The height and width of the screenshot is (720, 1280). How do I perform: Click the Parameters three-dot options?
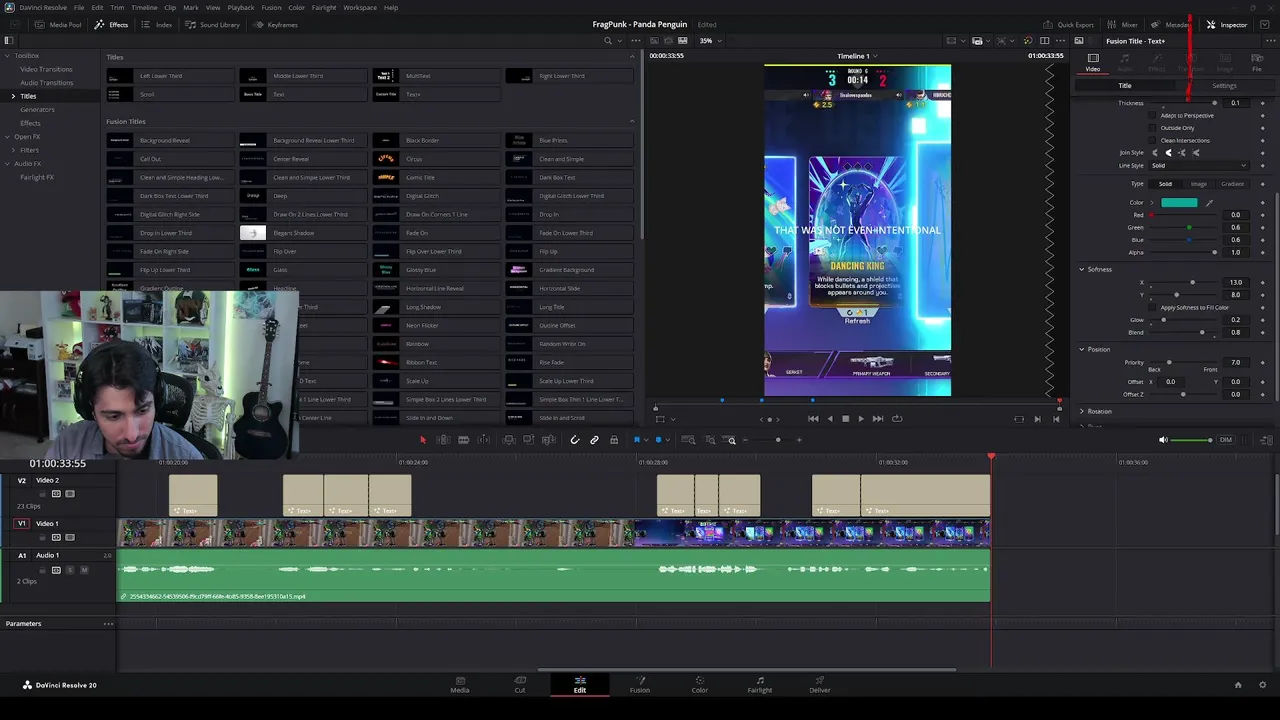(x=108, y=624)
